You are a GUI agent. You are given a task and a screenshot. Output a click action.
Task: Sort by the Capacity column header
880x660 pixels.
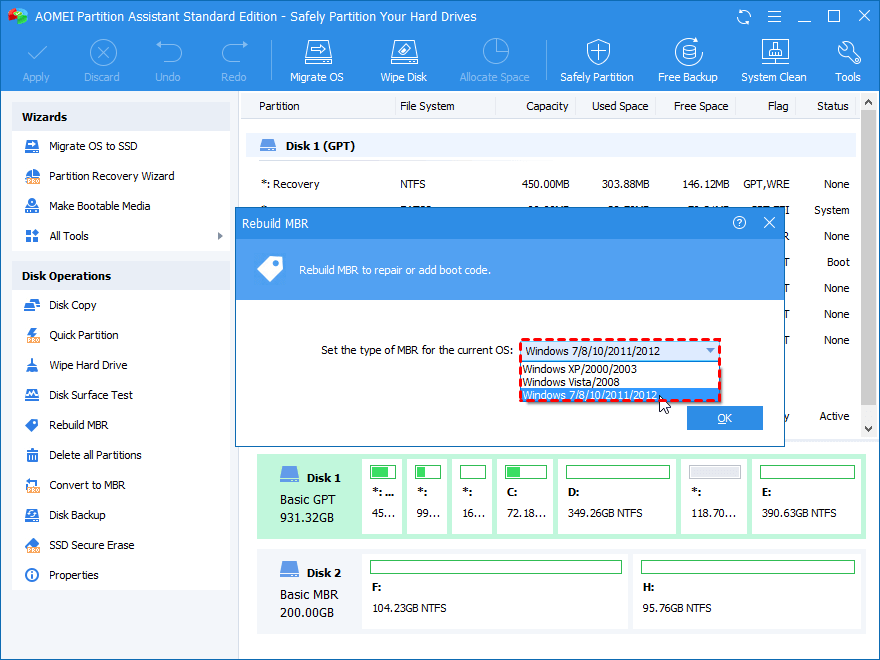[547, 106]
